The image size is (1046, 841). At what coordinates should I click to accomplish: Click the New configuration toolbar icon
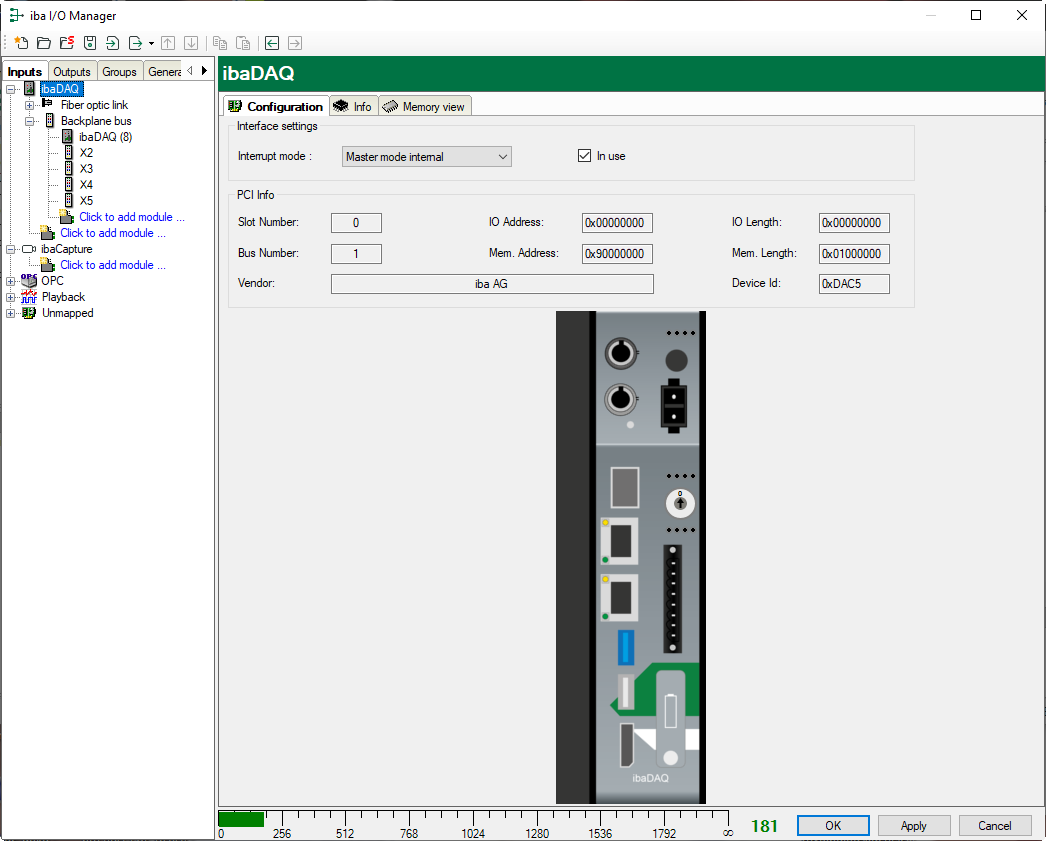pos(21,43)
